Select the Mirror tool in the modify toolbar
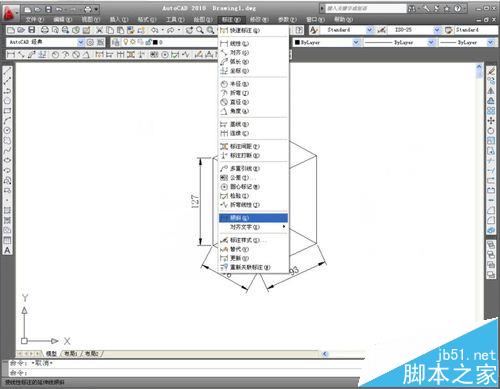The height and width of the screenshot is (389, 500). point(491,91)
